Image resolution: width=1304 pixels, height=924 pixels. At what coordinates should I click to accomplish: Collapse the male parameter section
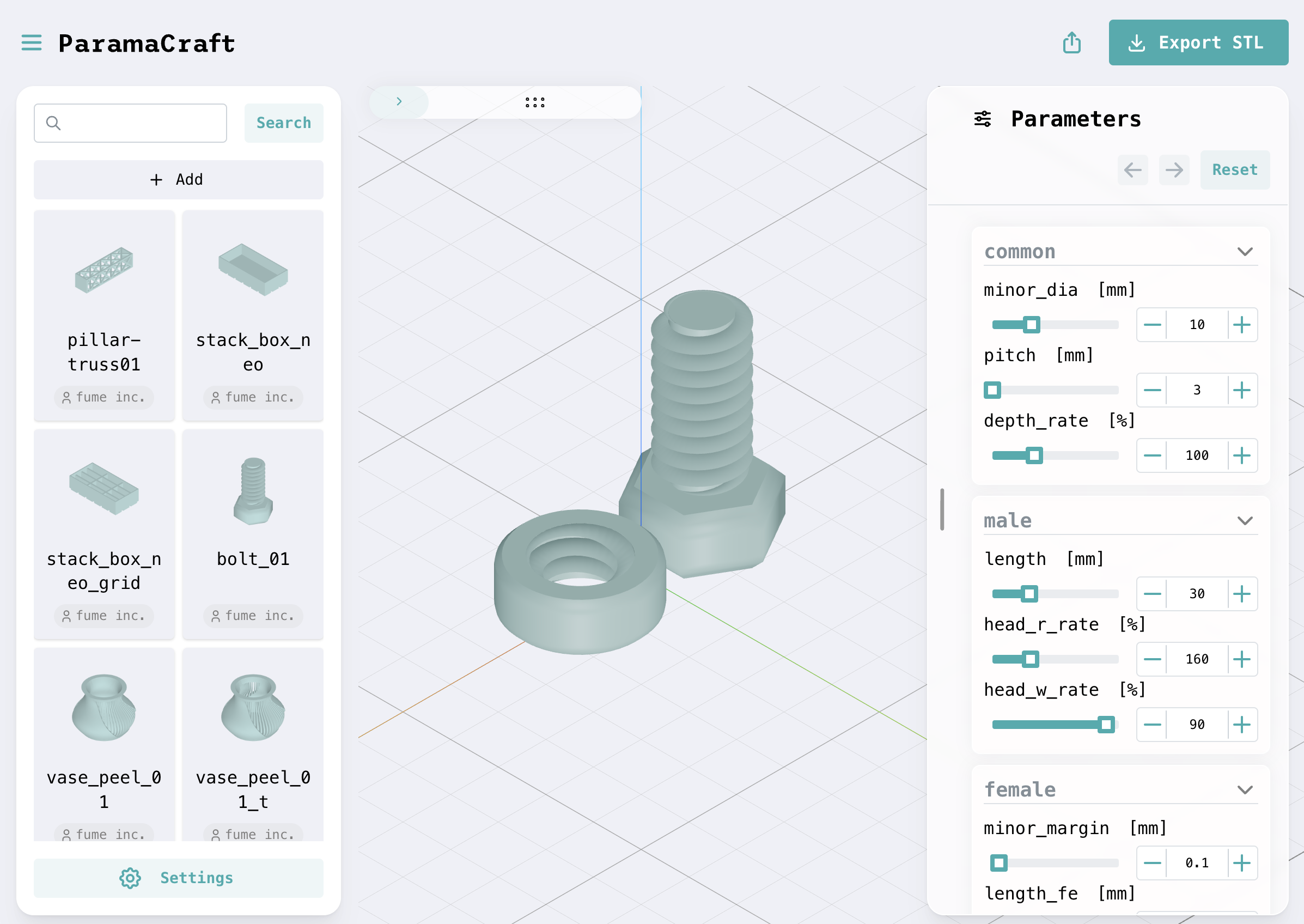point(1244,521)
